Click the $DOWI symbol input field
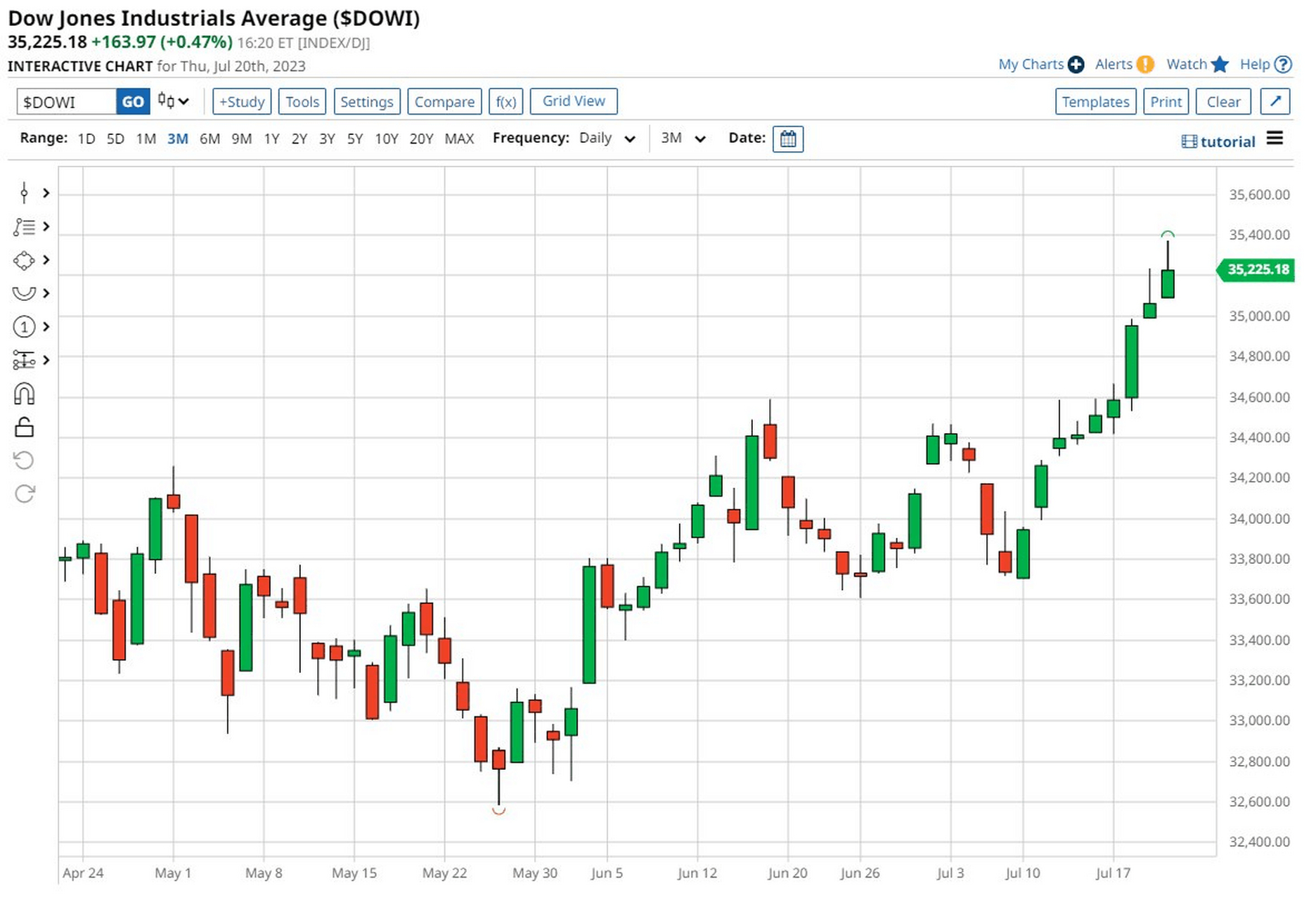Screen dimensions: 1316x900 67,102
